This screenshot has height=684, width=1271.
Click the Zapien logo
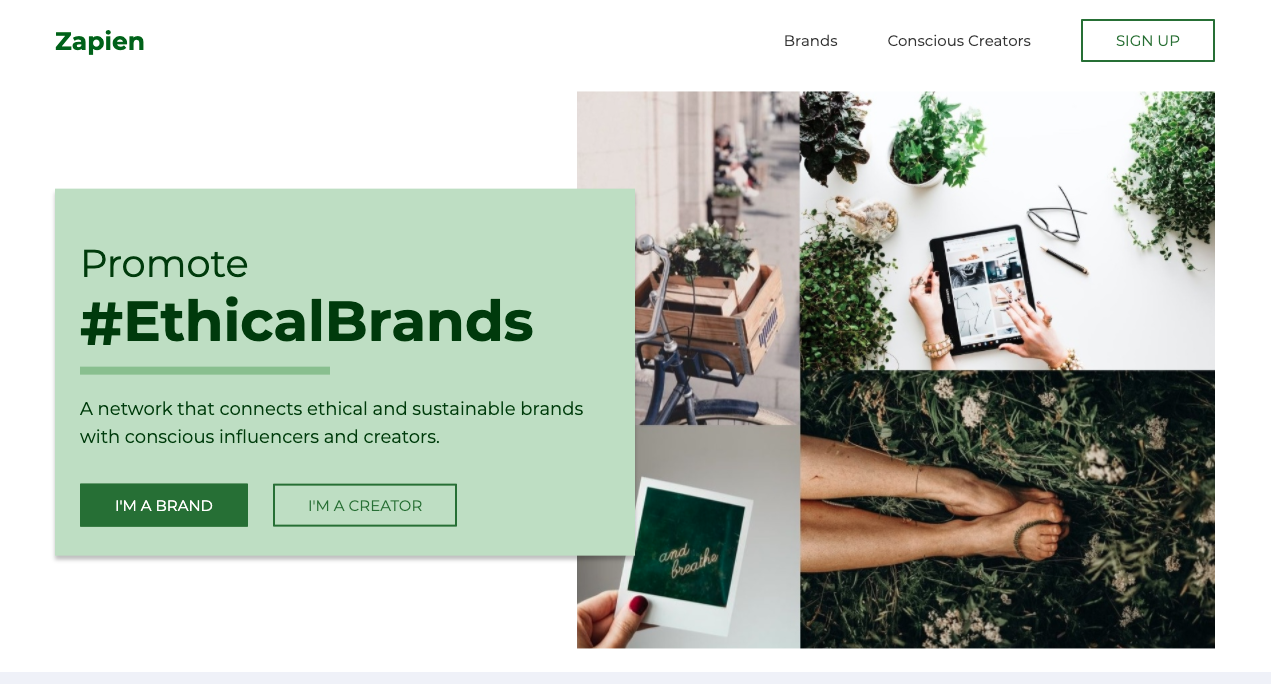point(99,41)
